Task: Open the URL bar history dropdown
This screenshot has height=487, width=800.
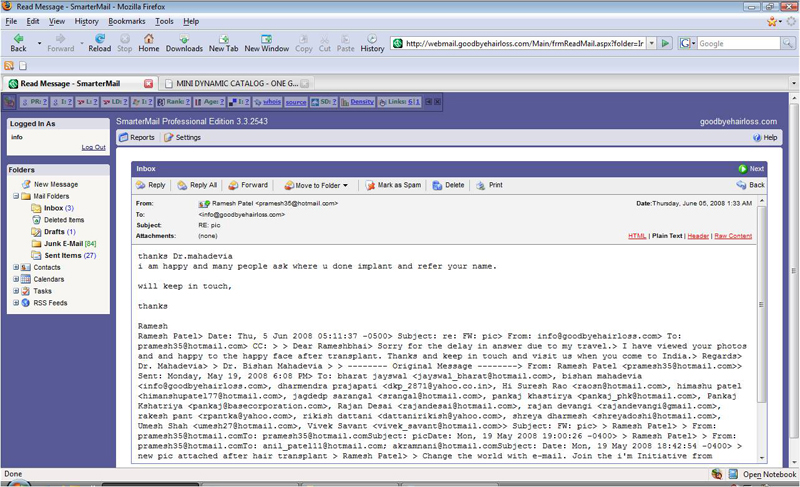Action: (x=652, y=43)
